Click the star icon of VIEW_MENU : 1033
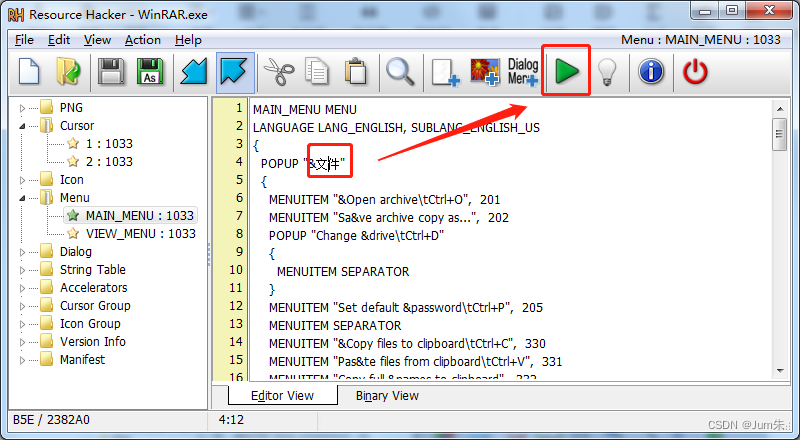 [x=73, y=233]
